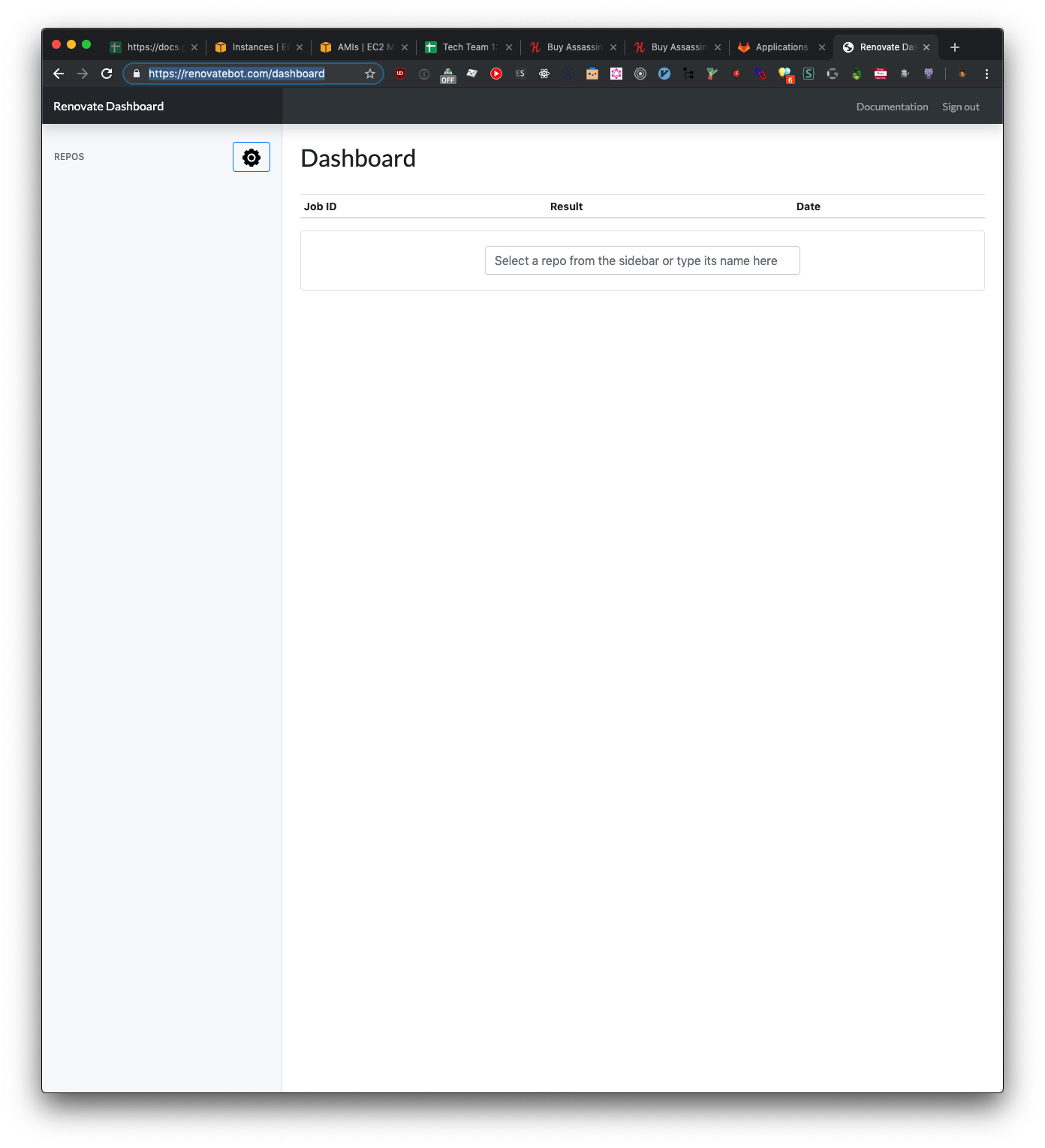Open Renovate settings via gear icon

click(x=251, y=157)
